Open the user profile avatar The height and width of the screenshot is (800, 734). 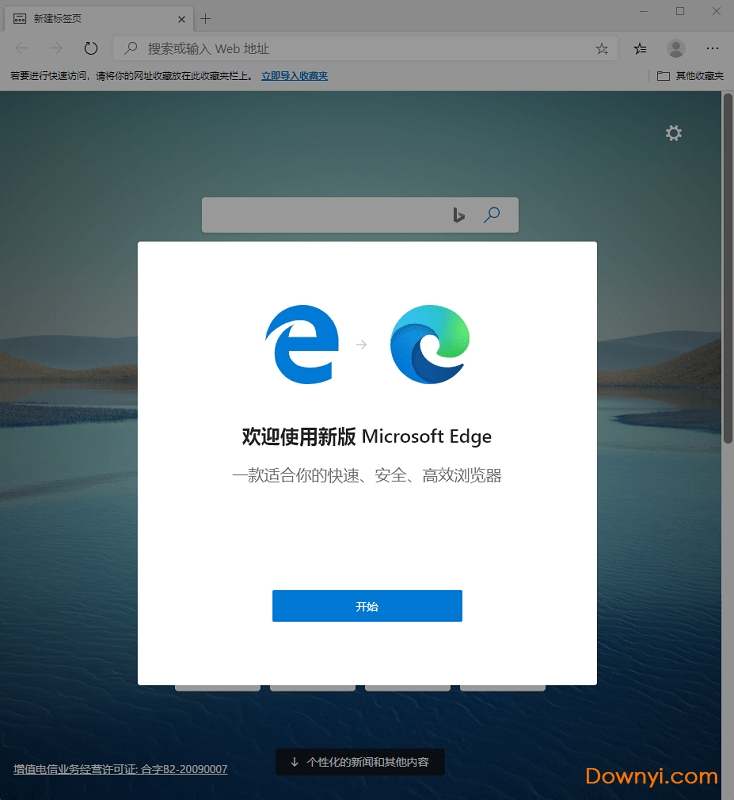[676, 48]
